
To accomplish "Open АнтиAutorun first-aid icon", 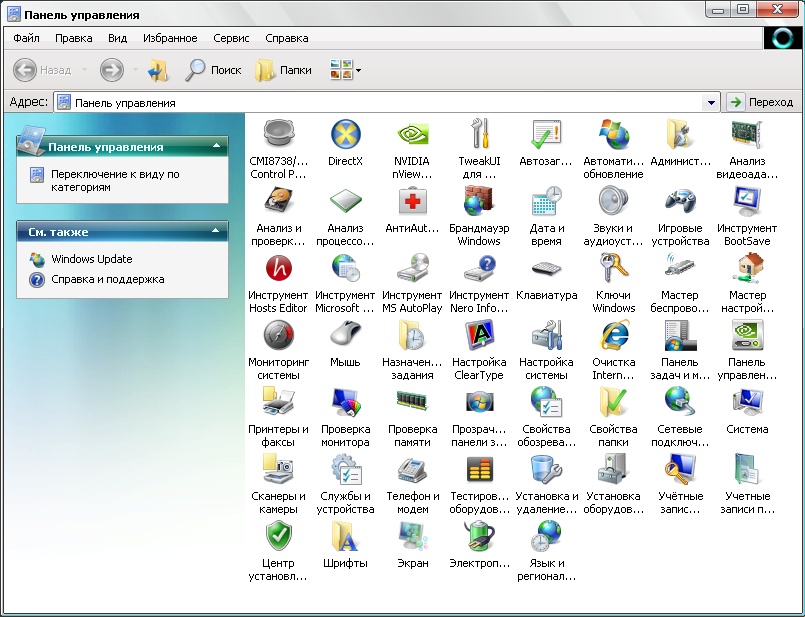I will point(412,210).
